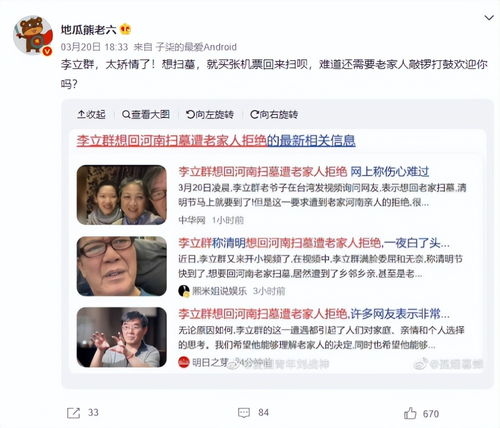
Task: Open the headline 李立群想回河南扫墓遭老家人拒绝的最新相关信息
Action: click(x=216, y=141)
